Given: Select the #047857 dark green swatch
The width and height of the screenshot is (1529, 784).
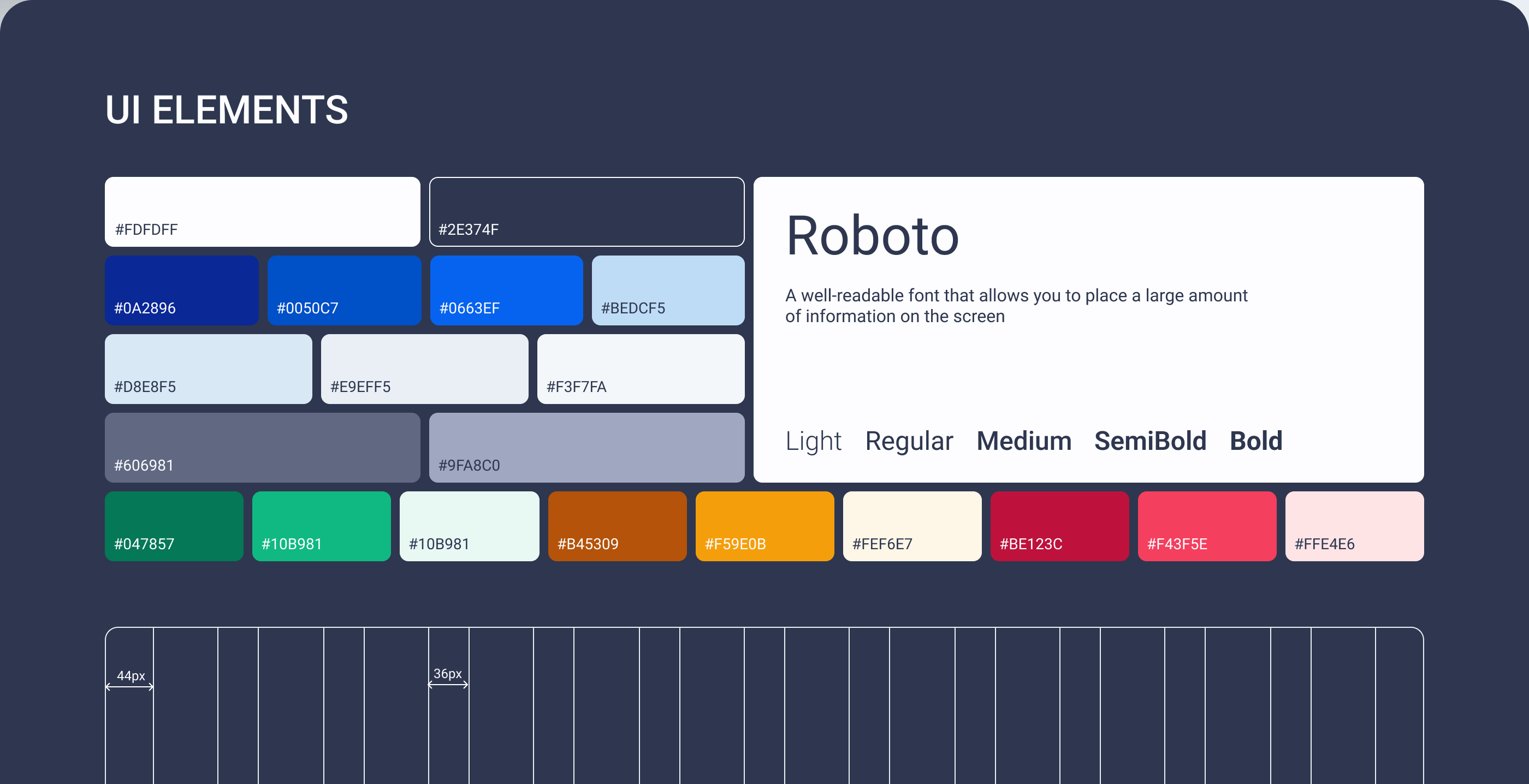Looking at the screenshot, I should [174, 526].
